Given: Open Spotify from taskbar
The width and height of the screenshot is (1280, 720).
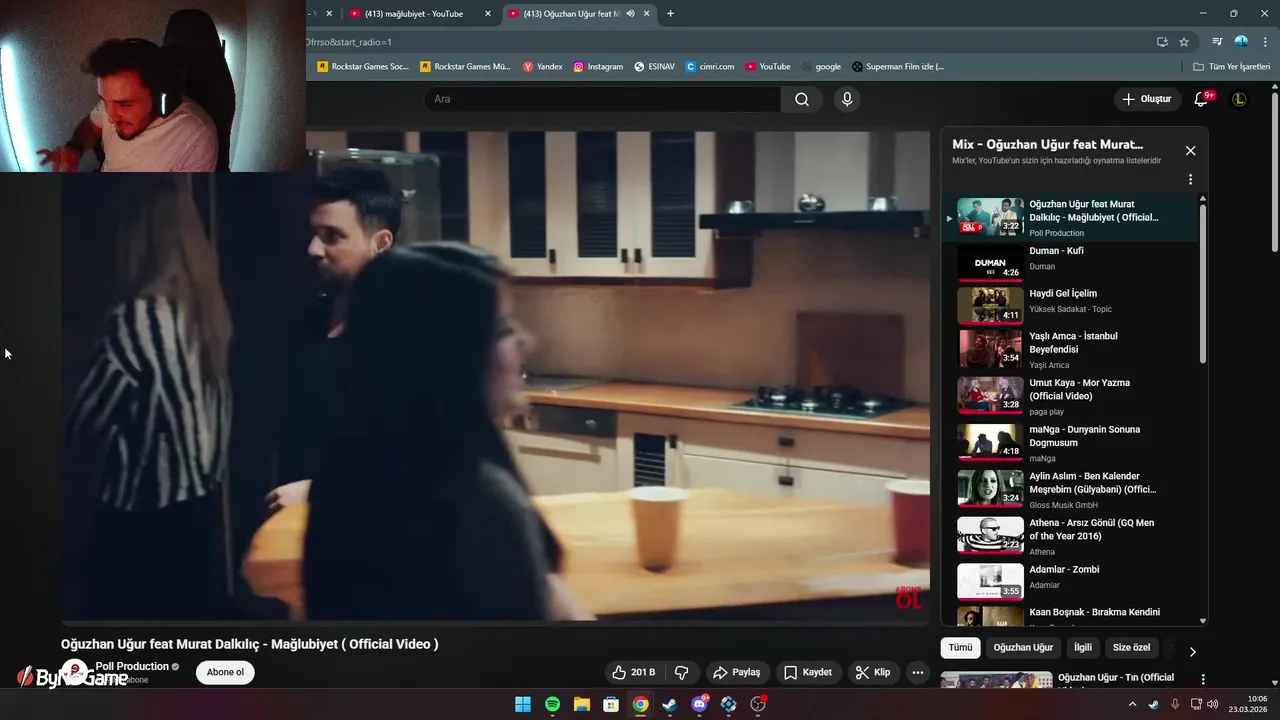Looking at the screenshot, I should (552, 704).
